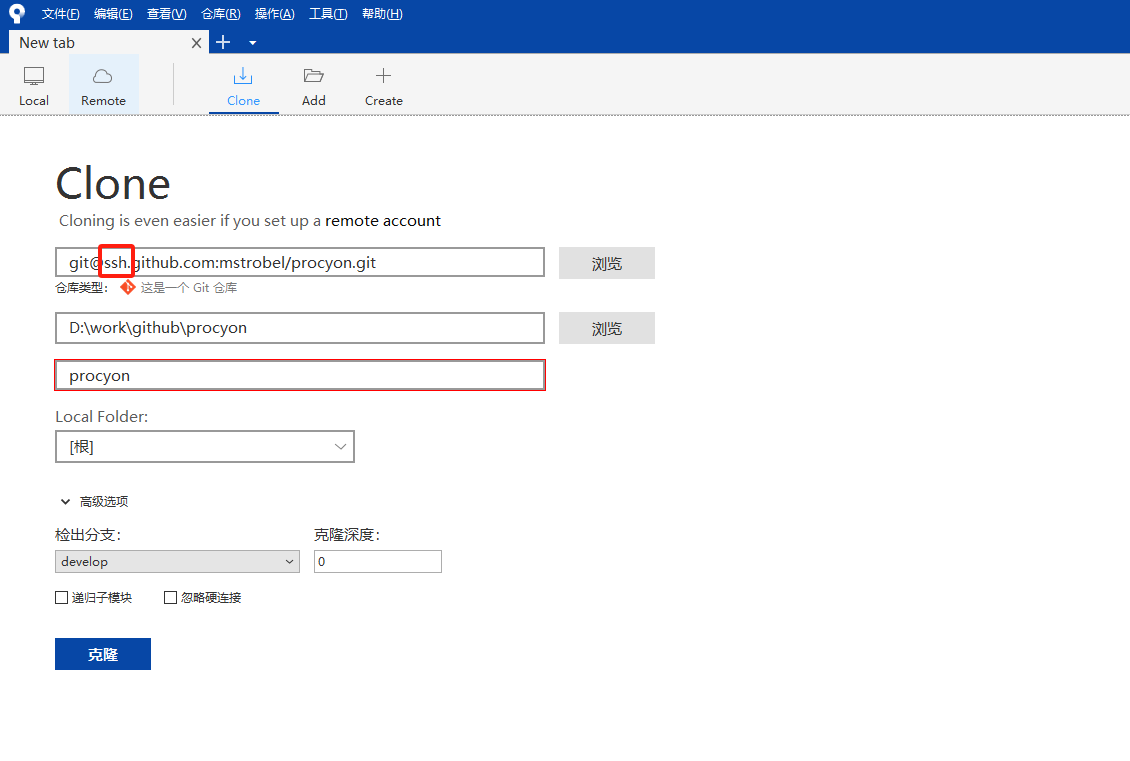Screen dimensions: 1130x761
Task: Close the New tab
Action: (x=197, y=42)
